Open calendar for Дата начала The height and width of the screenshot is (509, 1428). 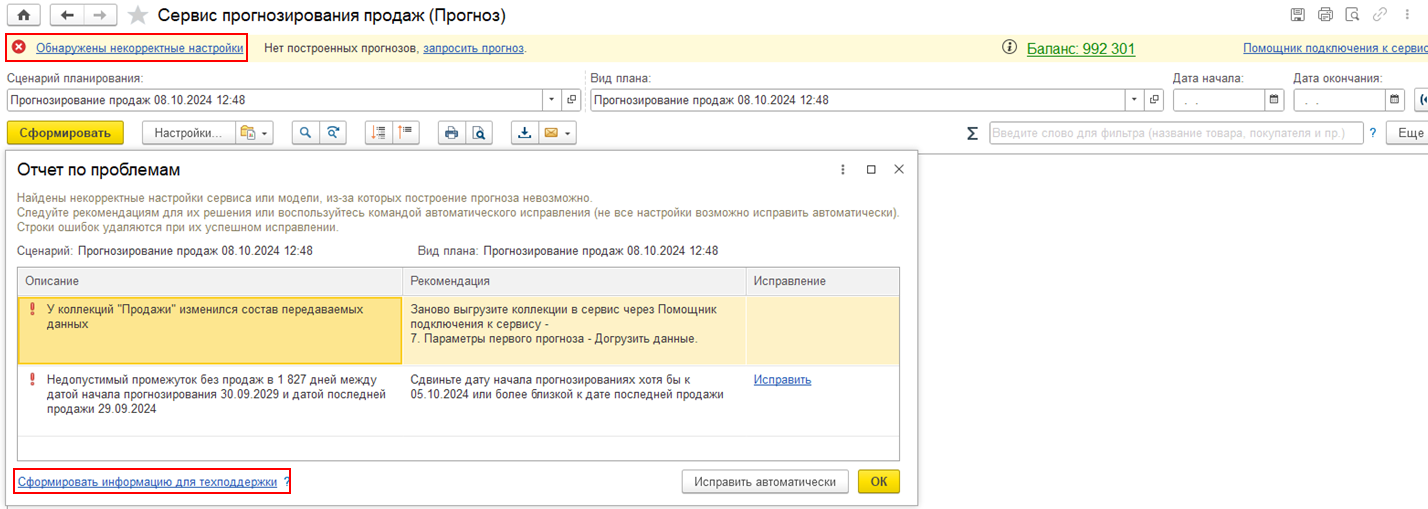1274,100
